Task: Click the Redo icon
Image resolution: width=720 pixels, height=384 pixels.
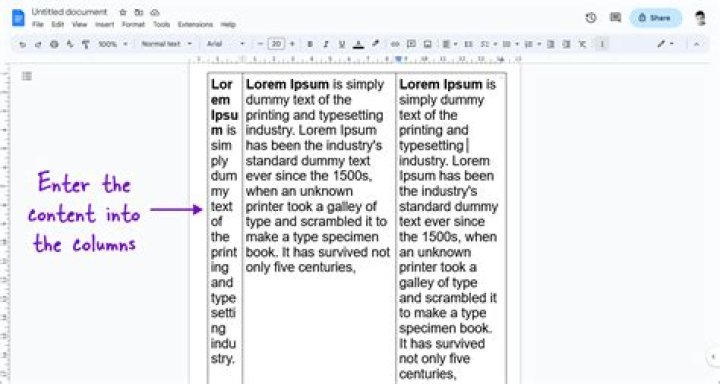Action: [38, 45]
